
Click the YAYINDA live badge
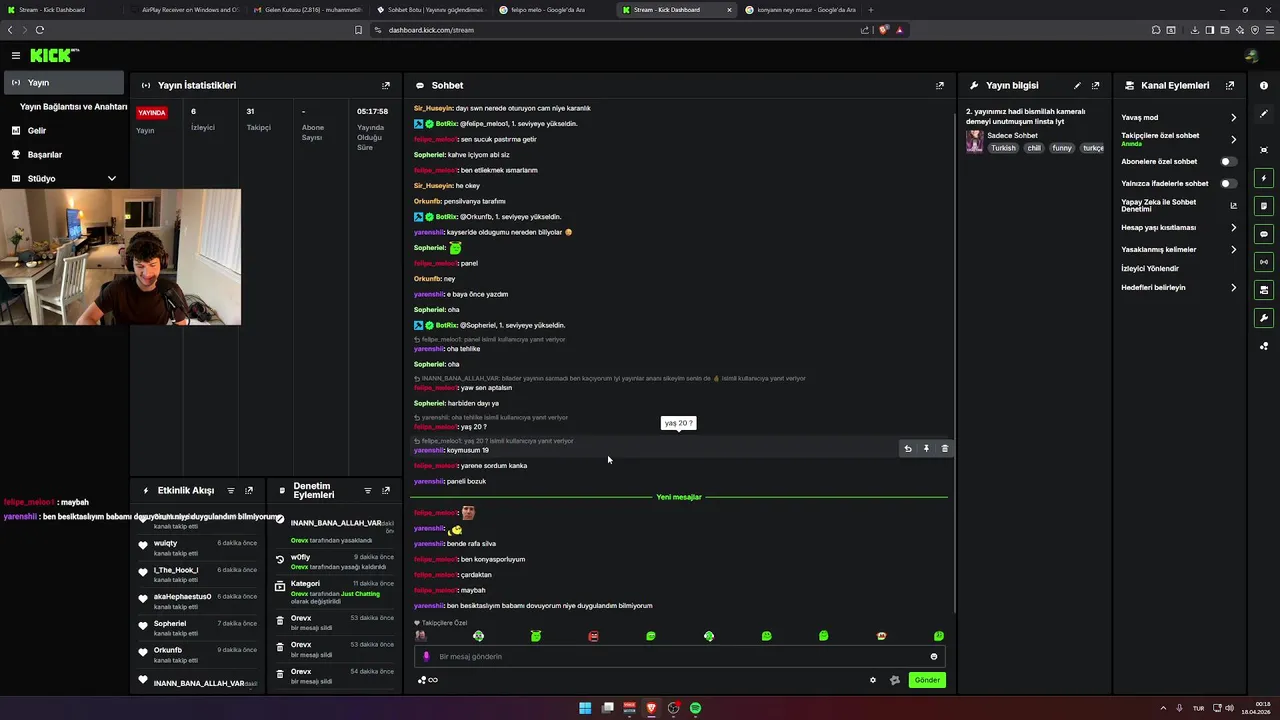point(152,113)
